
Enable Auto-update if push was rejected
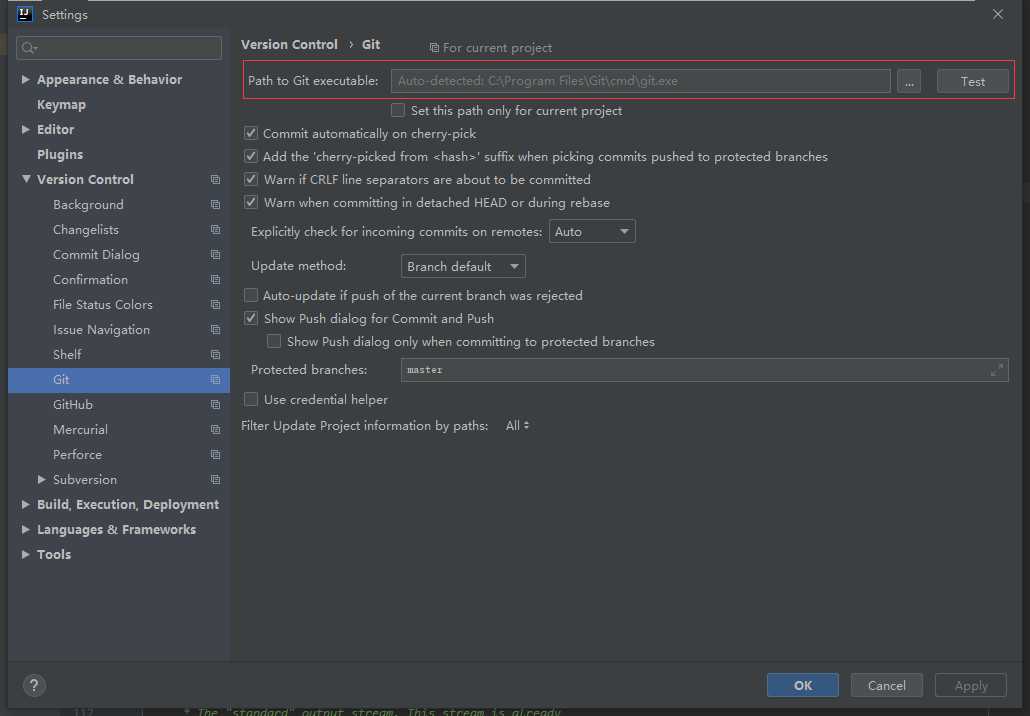pos(251,296)
